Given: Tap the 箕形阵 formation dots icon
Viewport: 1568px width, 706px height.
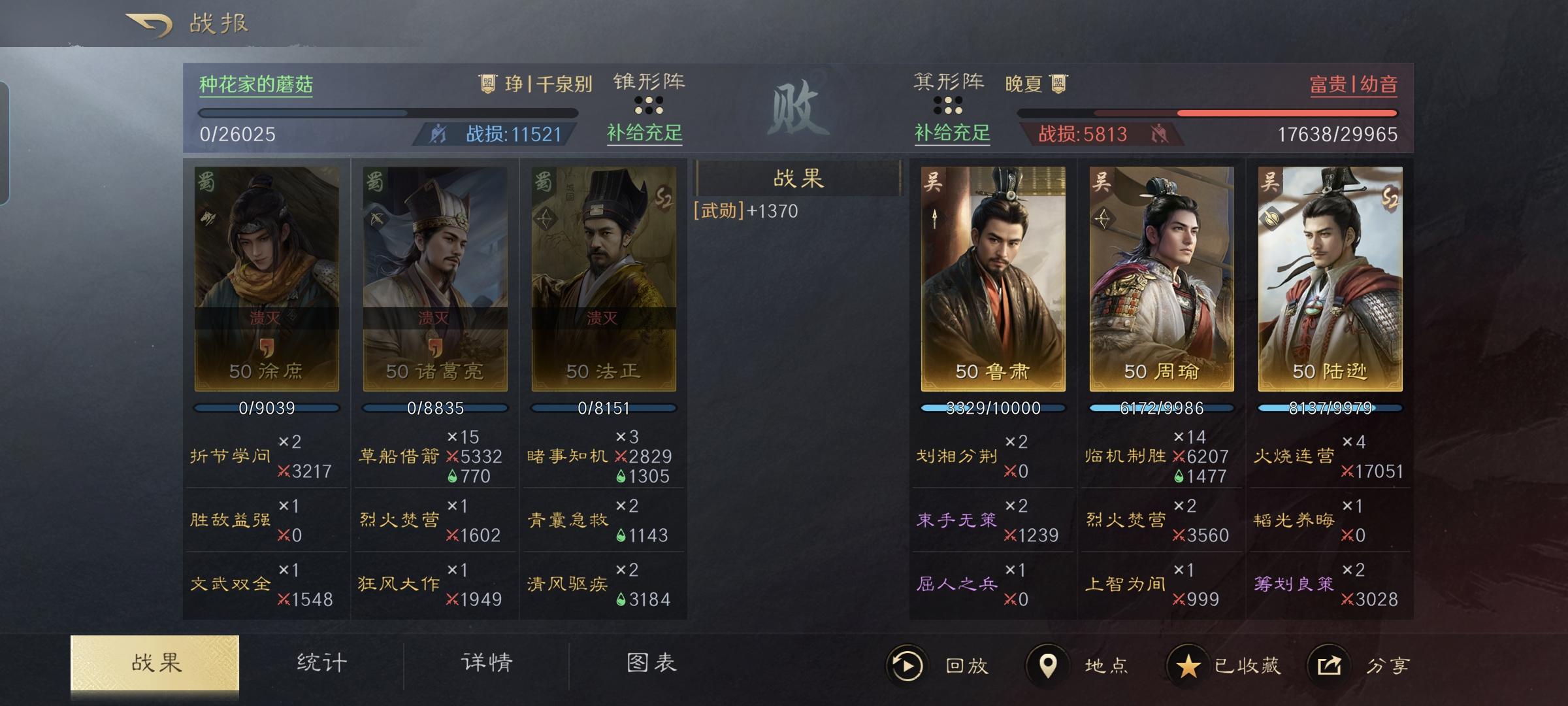Looking at the screenshot, I should [948, 105].
